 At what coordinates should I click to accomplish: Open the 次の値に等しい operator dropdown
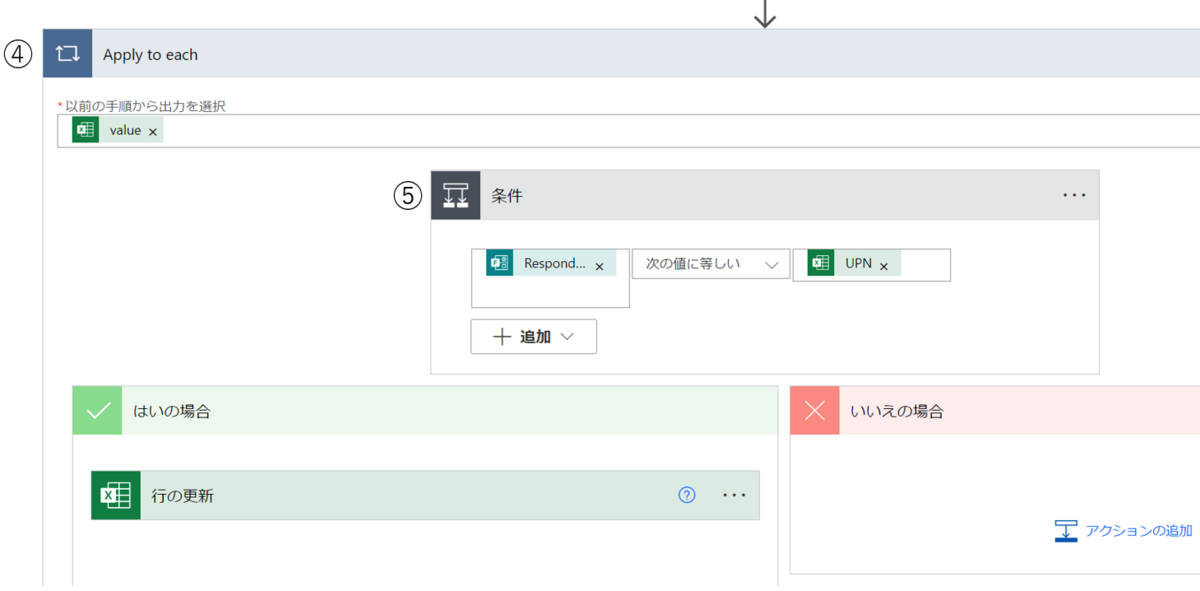click(710, 264)
